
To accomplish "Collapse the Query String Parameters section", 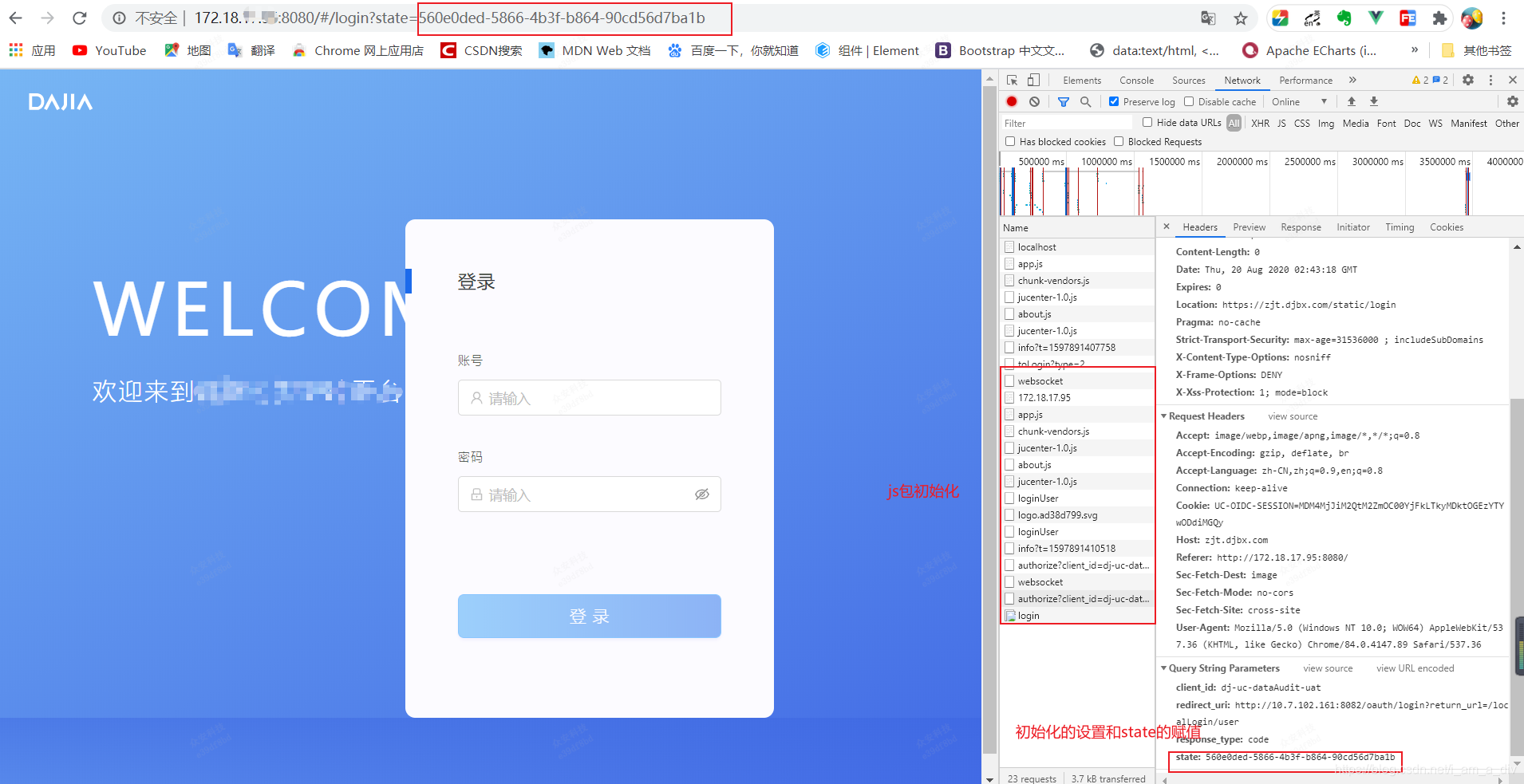I will [1164, 668].
